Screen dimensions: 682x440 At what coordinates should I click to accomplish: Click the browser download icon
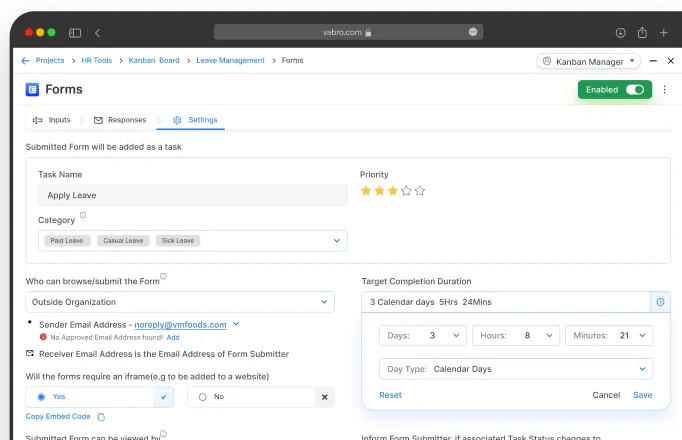(620, 33)
